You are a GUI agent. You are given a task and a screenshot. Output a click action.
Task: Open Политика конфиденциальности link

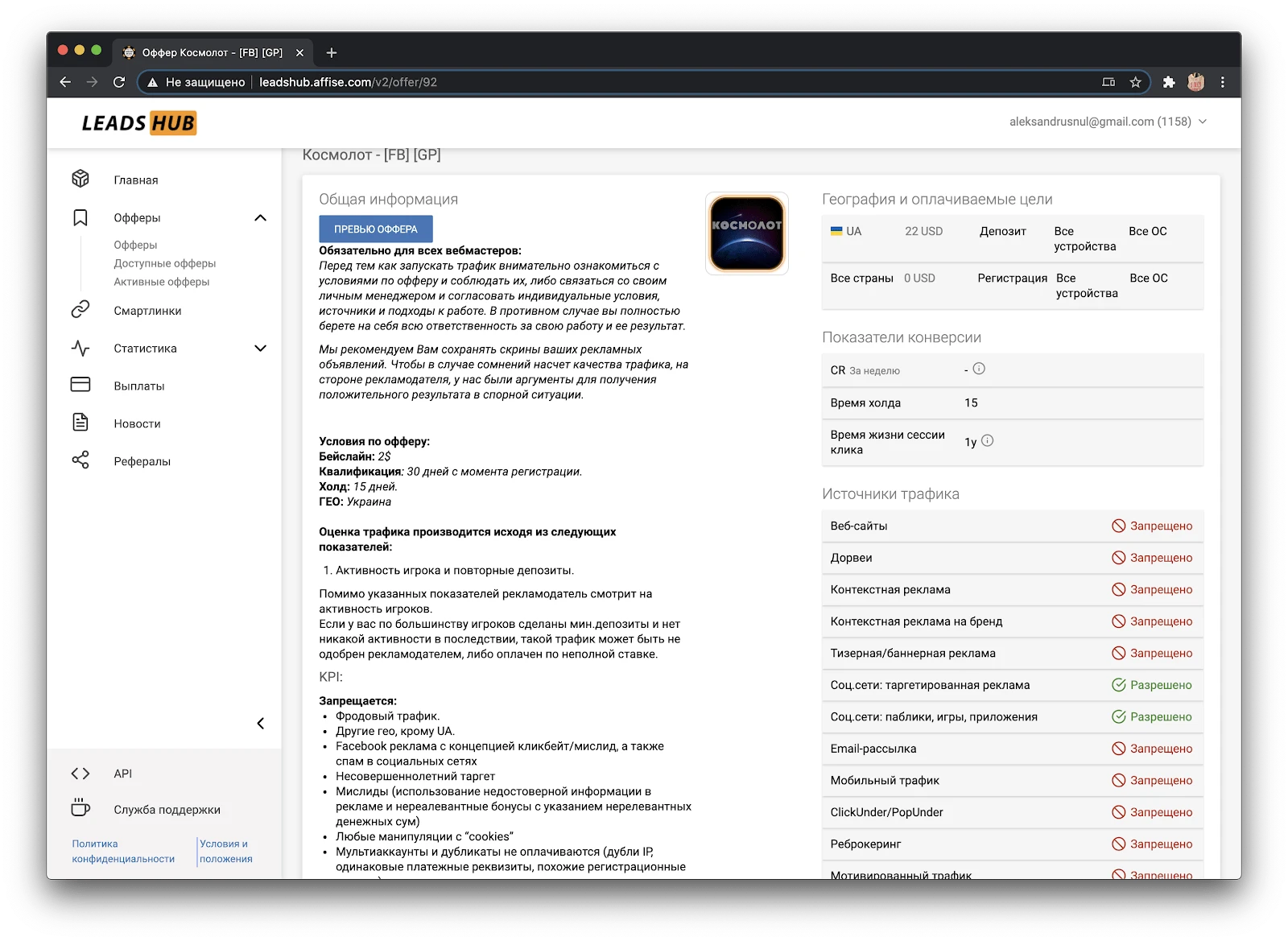[x=123, y=851]
